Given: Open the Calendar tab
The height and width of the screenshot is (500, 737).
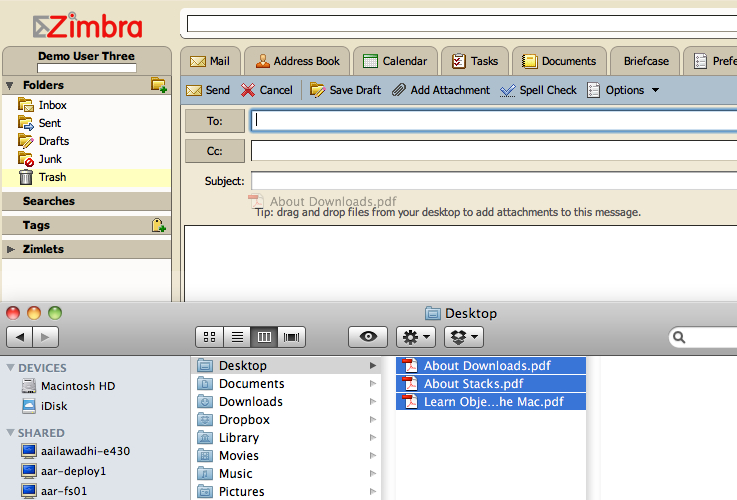Looking at the screenshot, I should click(395, 61).
